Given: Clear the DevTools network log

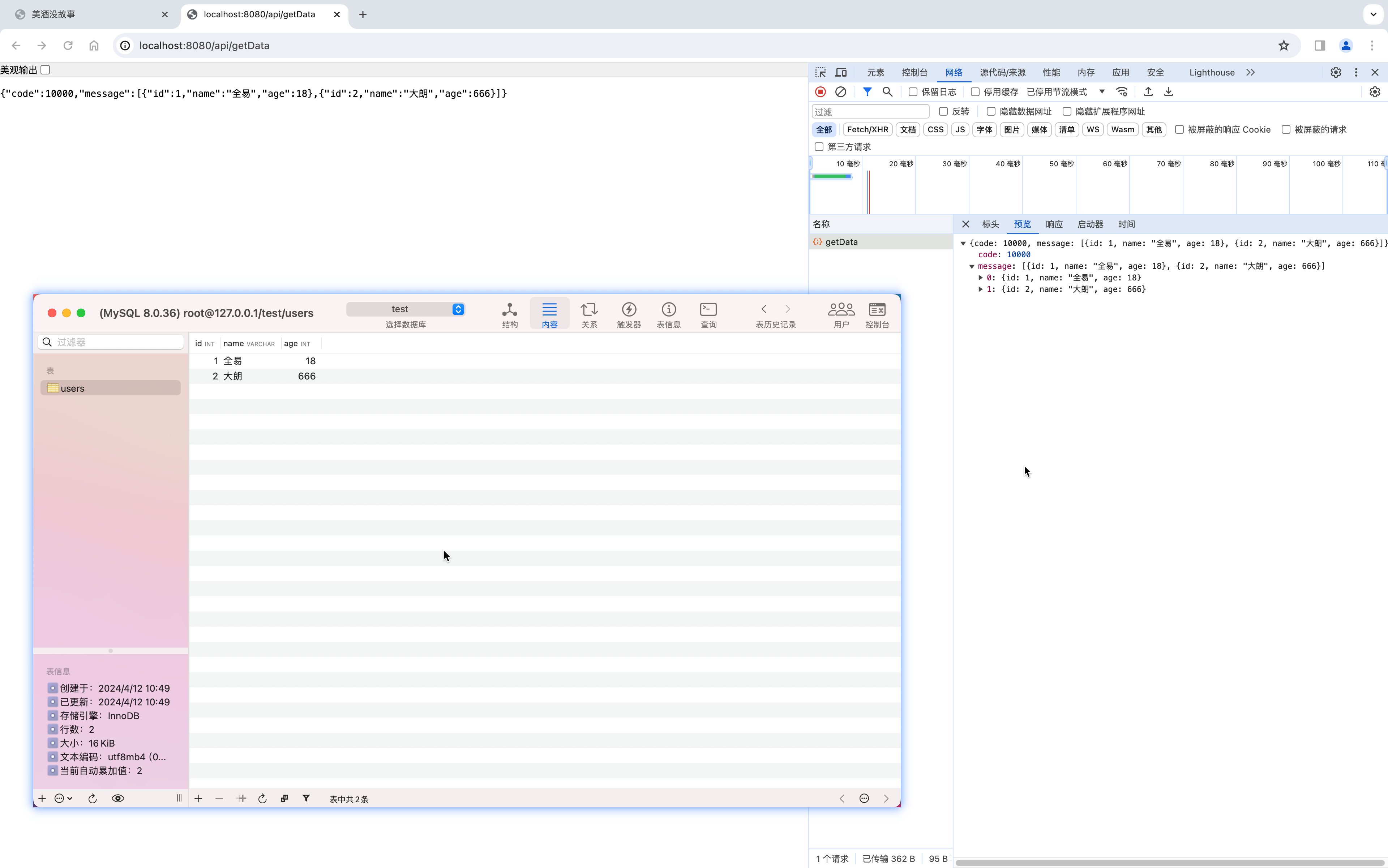Looking at the screenshot, I should 840,92.
